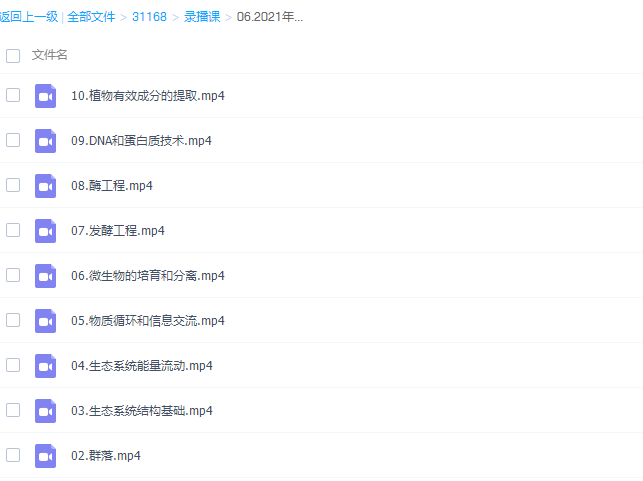This screenshot has width=643, height=481.
Task: Tick the checkbox for 03.生态系统结构基础.mp4
Action: click(13, 410)
